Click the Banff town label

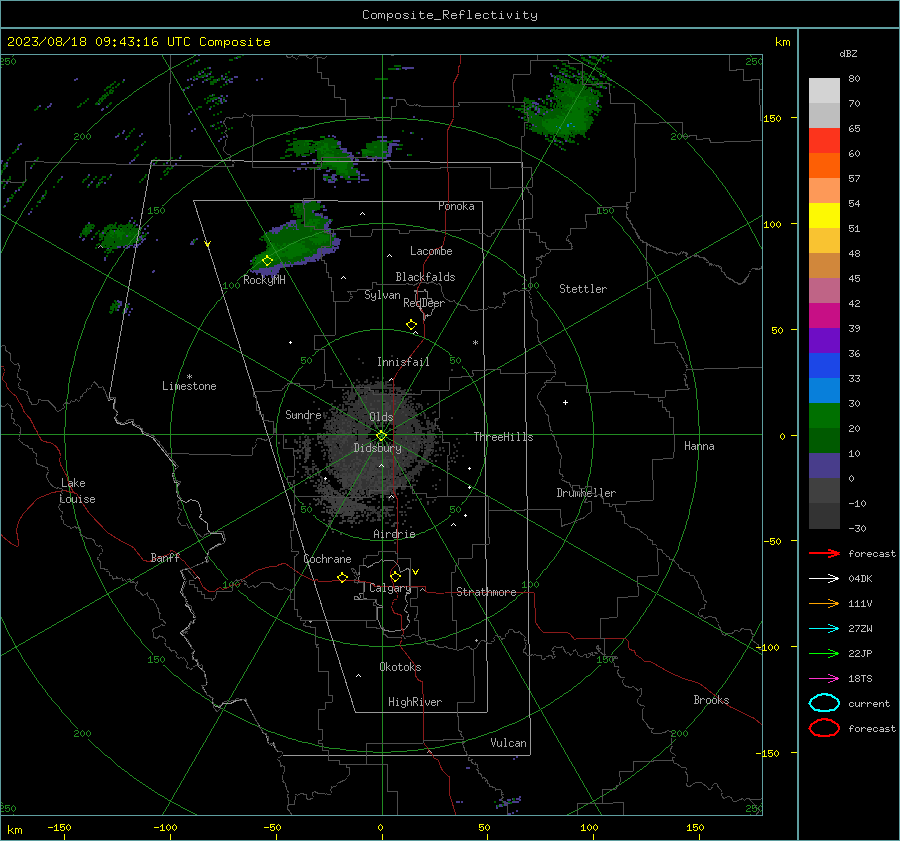(x=165, y=557)
